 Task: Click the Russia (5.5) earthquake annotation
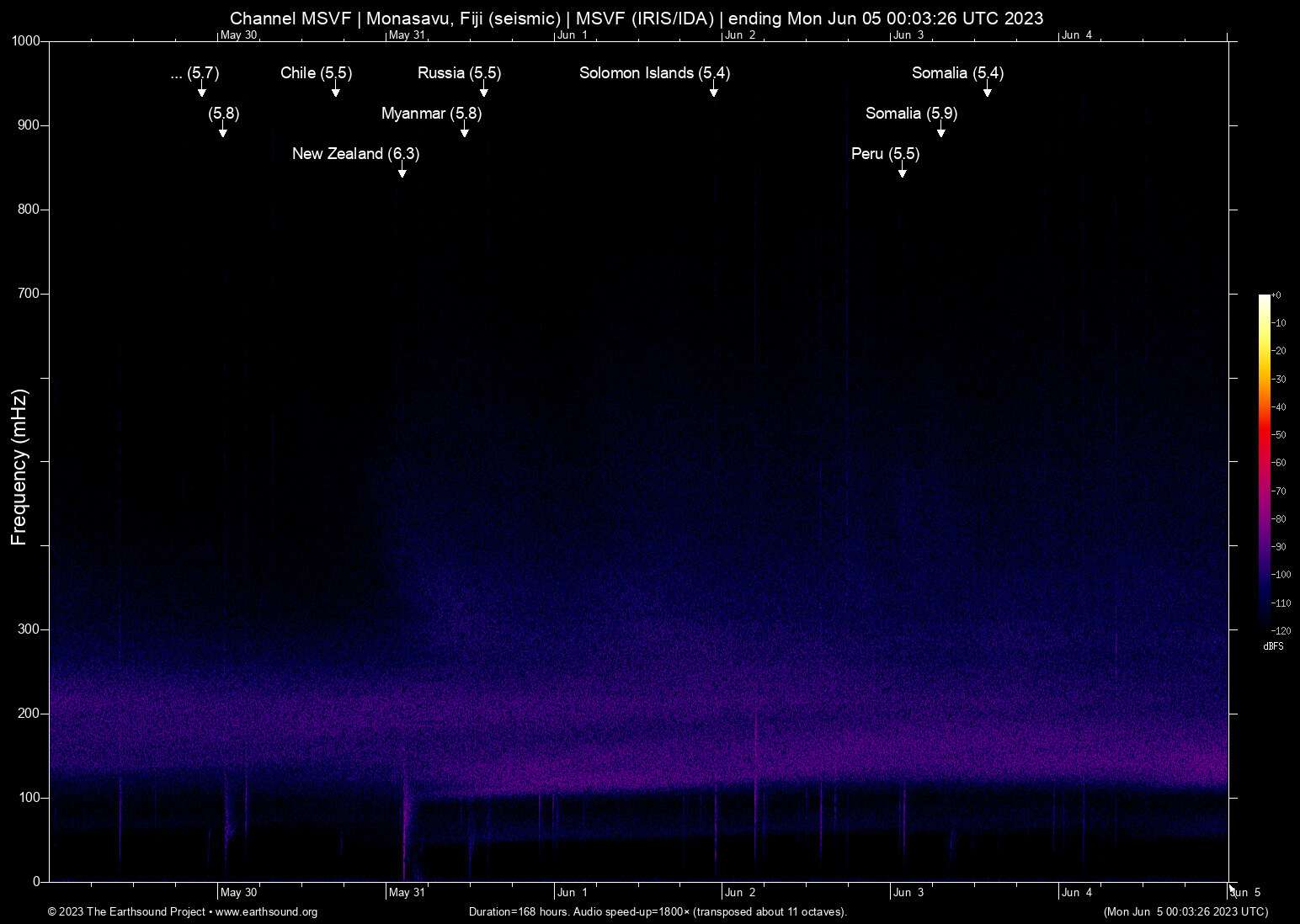458,73
